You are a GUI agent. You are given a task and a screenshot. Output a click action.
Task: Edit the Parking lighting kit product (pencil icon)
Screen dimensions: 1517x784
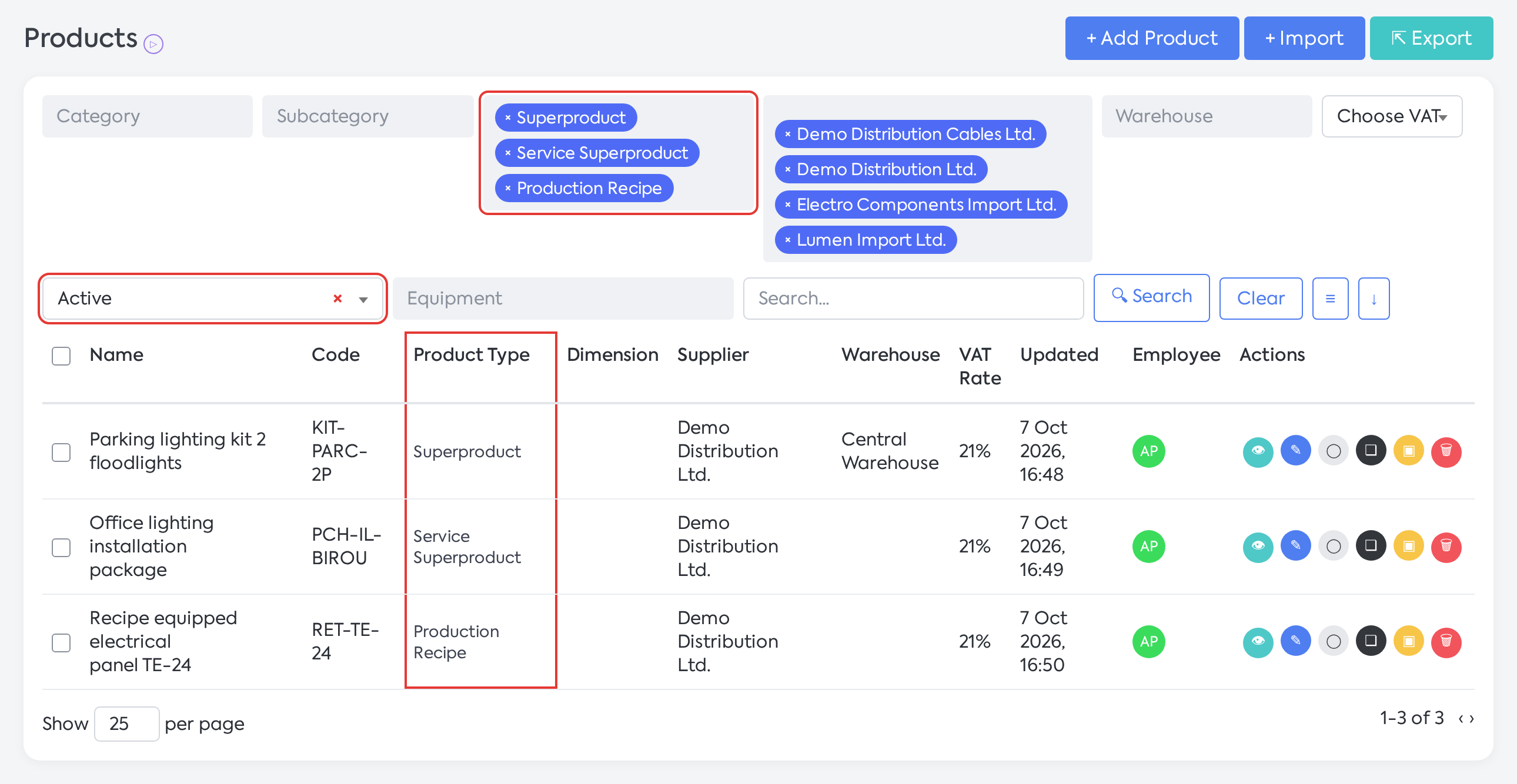pos(1295,451)
